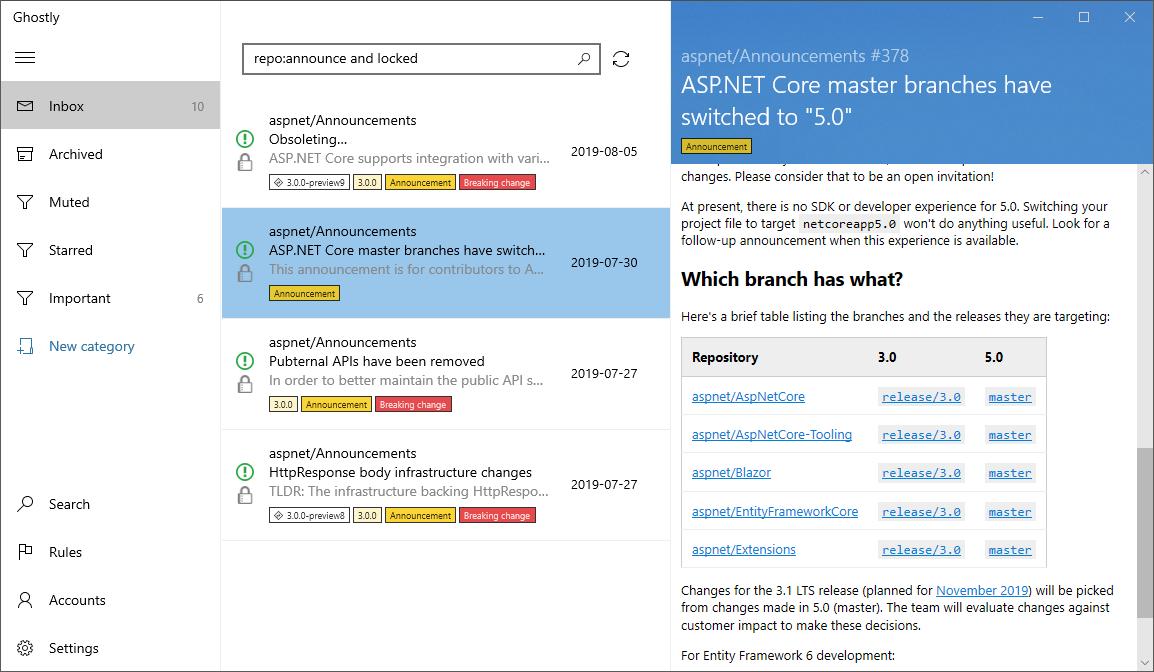
Task: Open the Rules page
Action: click(110, 552)
